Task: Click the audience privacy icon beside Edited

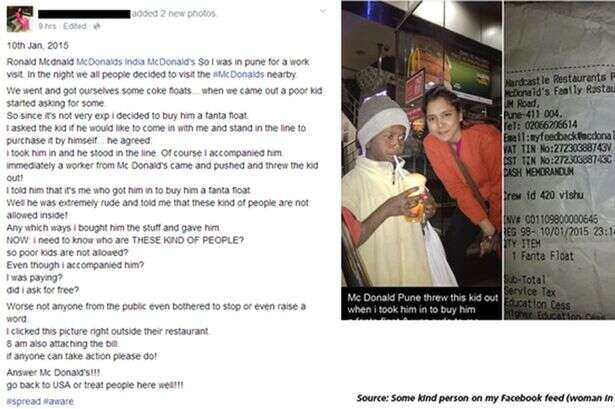Action: [97, 26]
